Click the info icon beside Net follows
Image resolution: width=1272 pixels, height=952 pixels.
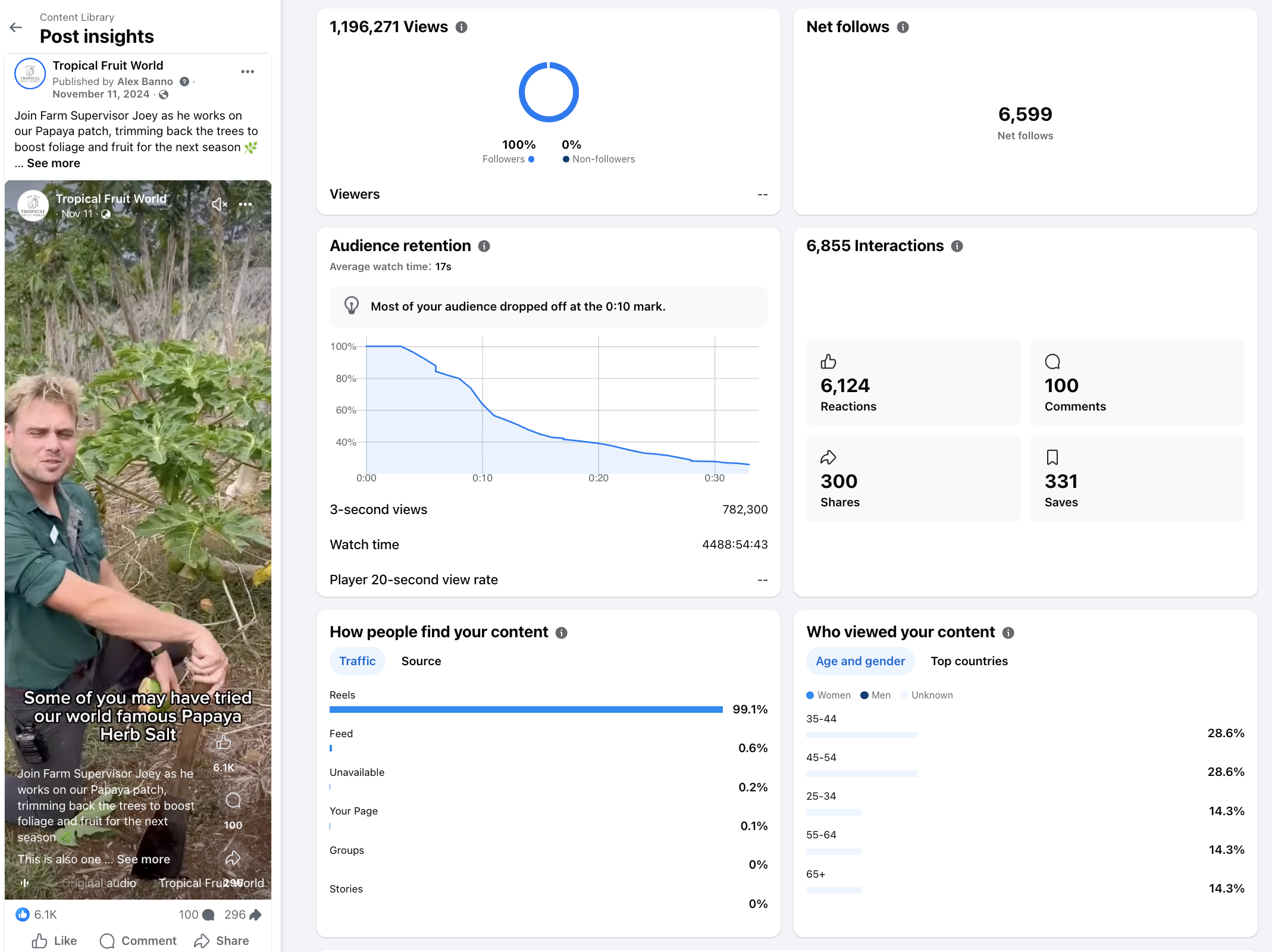click(x=903, y=27)
